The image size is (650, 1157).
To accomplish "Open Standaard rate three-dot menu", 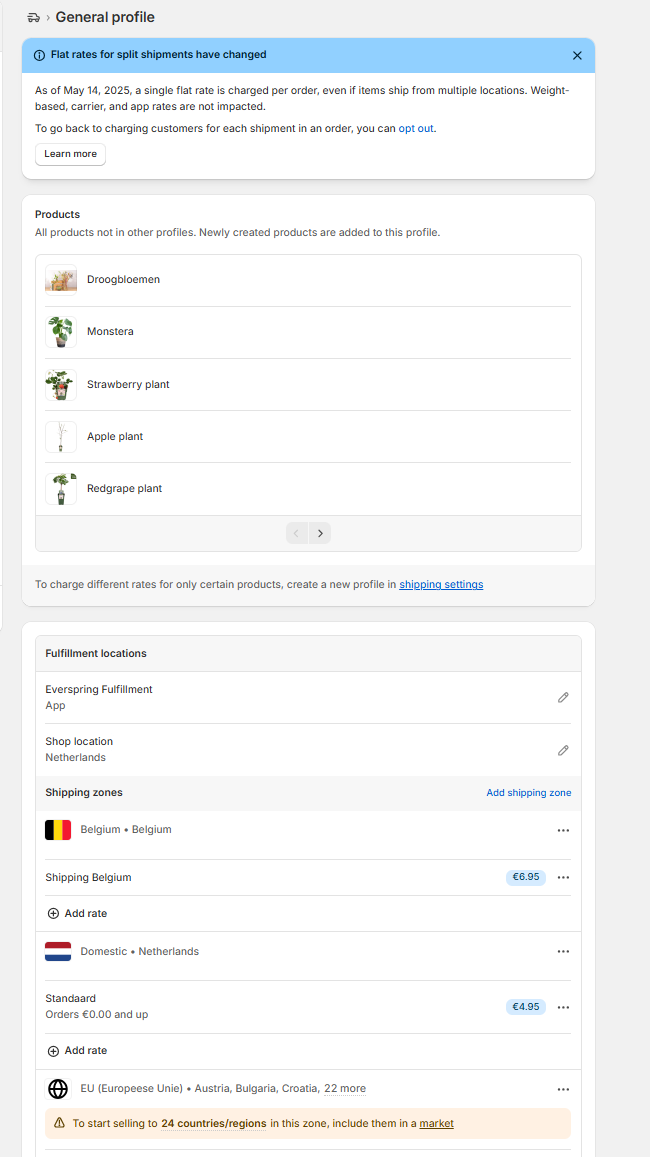I will coord(564,1007).
